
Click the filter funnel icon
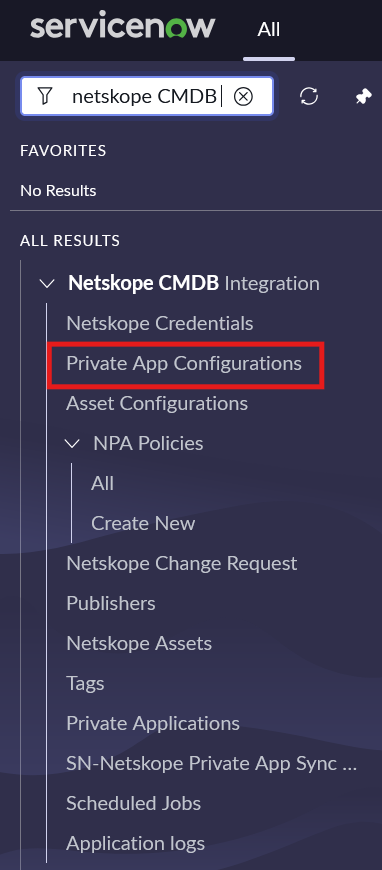tap(46, 96)
